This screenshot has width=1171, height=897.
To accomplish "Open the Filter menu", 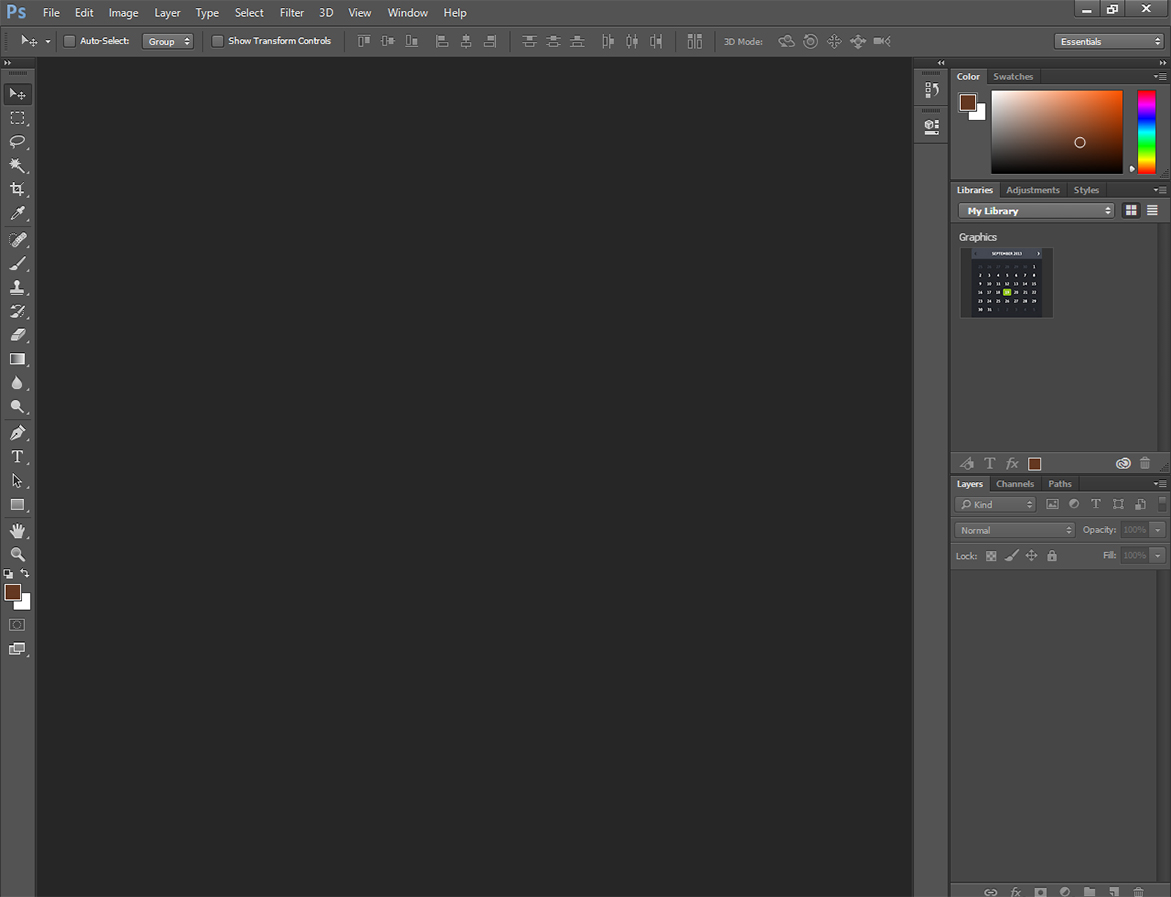I will pos(292,13).
